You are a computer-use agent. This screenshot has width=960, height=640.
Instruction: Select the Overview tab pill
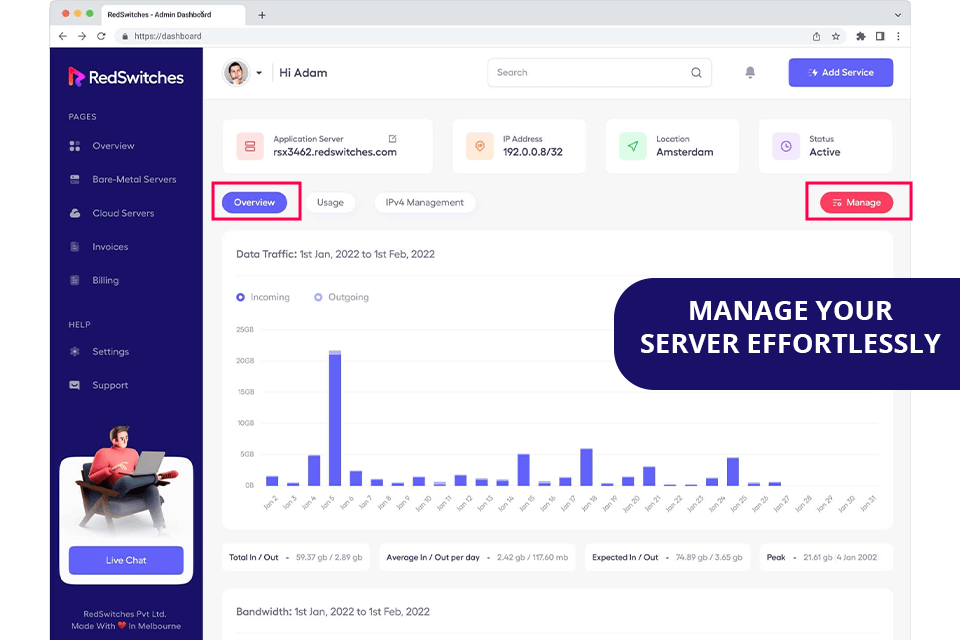[x=254, y=202]
